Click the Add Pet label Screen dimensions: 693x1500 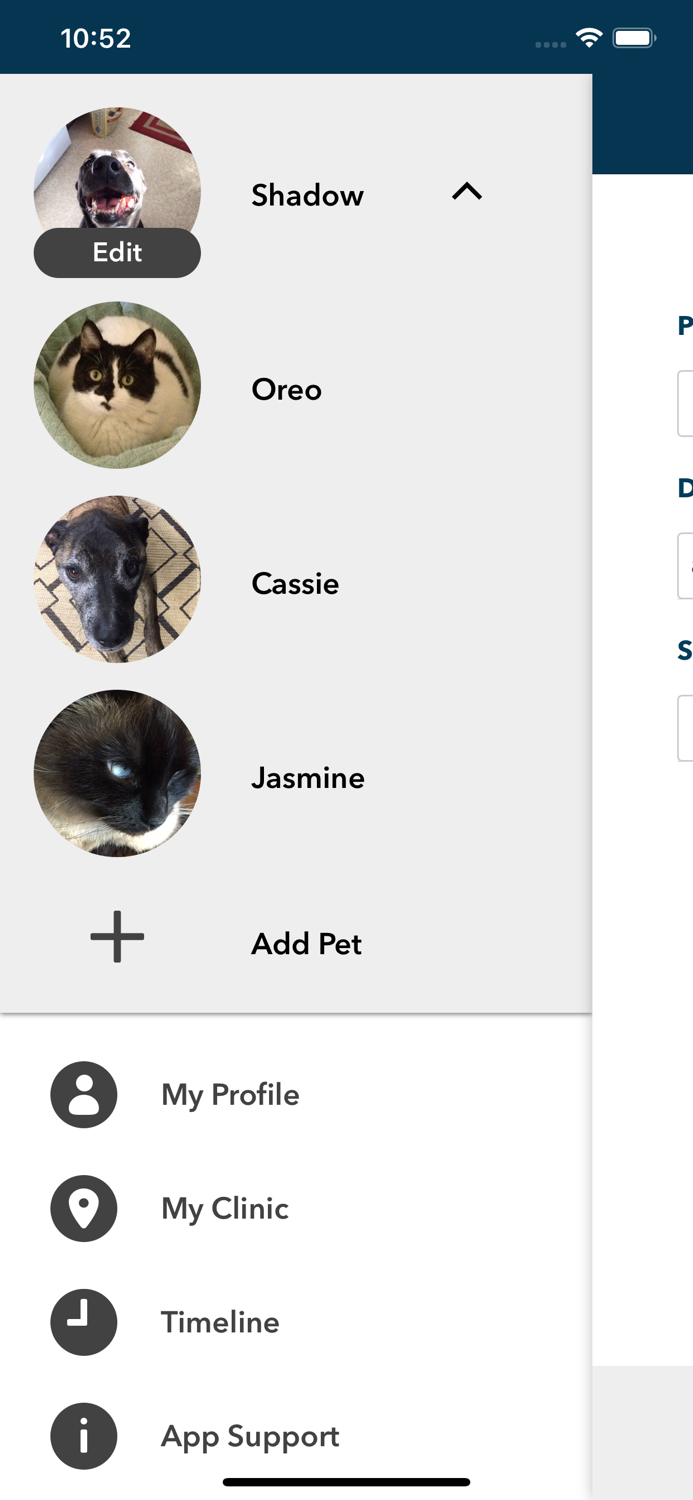(x=306, y=943)
